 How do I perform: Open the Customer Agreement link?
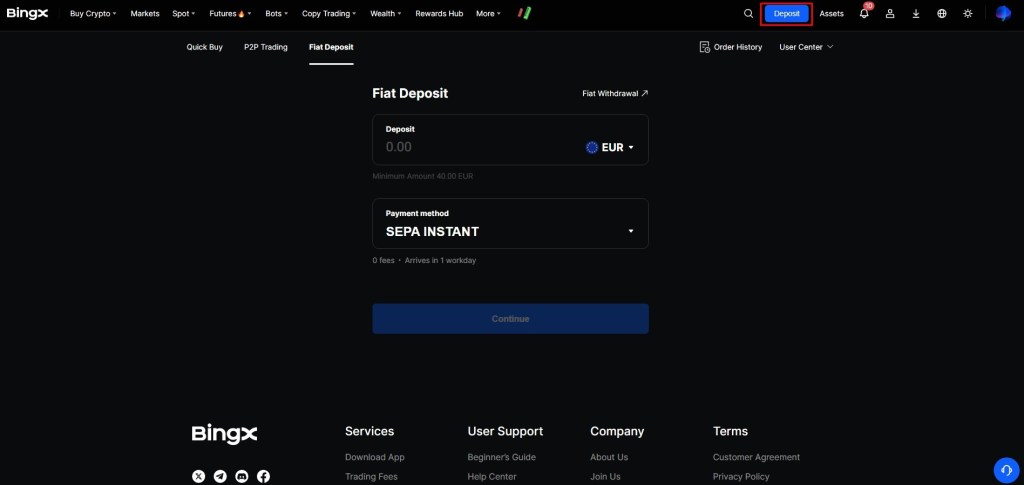tap(756, 457)
